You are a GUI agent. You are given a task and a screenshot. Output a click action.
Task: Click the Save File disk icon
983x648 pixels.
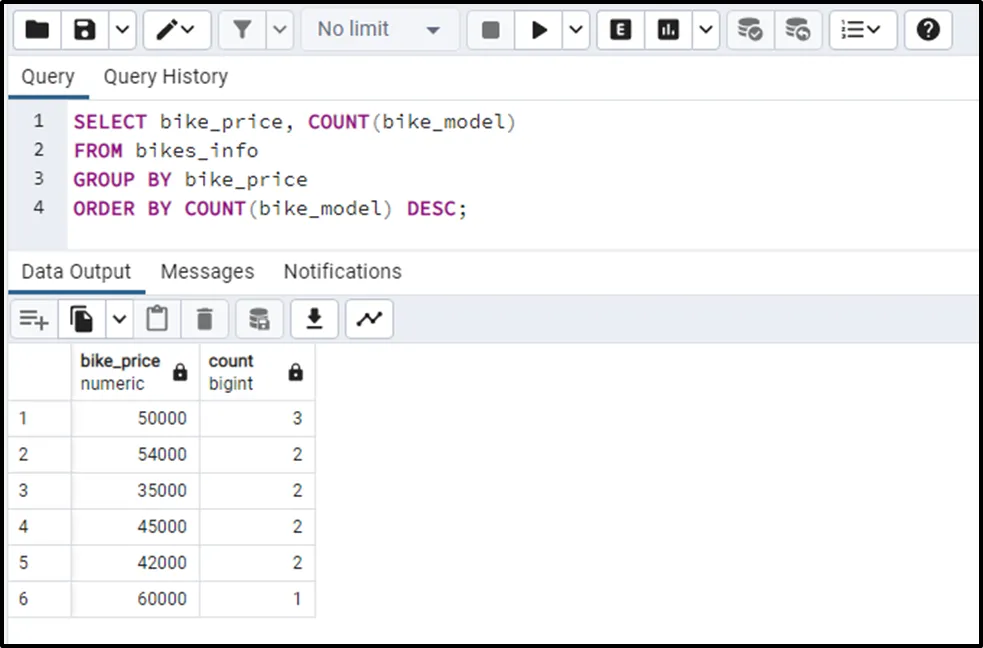click(x=85, y=30)
